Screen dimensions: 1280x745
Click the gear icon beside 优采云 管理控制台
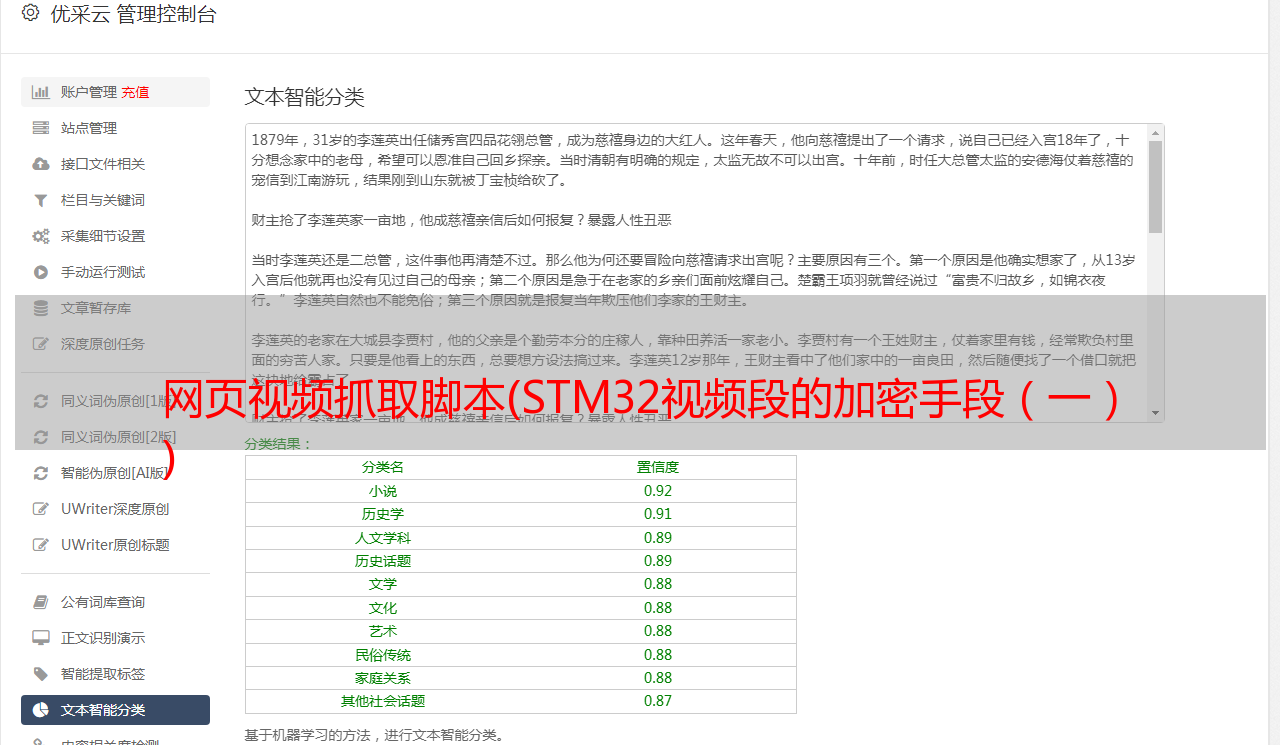tap(30, 14)
